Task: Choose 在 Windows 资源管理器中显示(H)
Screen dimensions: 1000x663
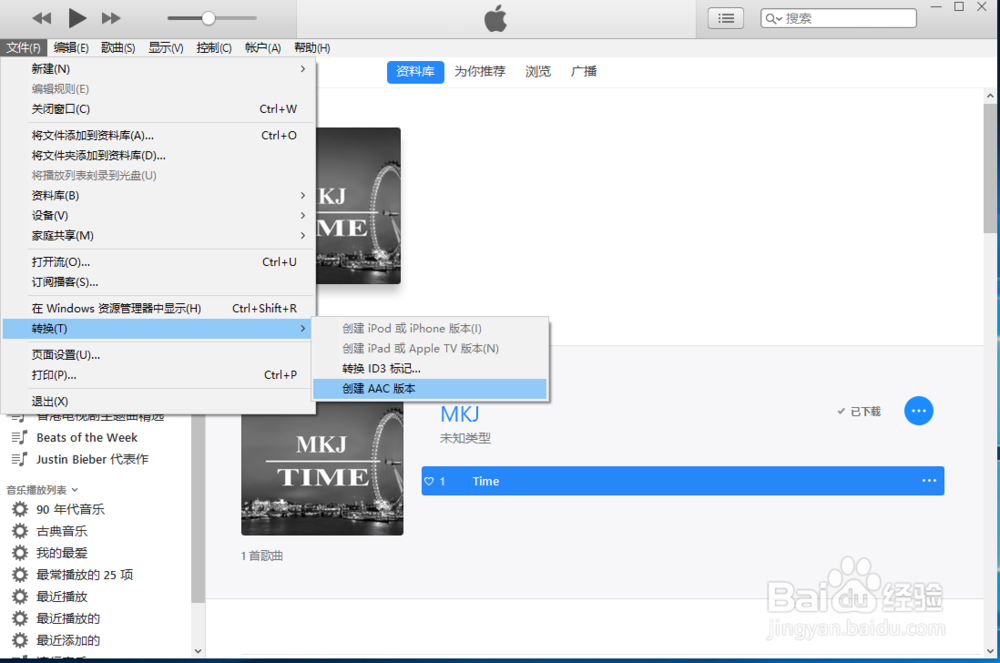Action: click(158, 309)
